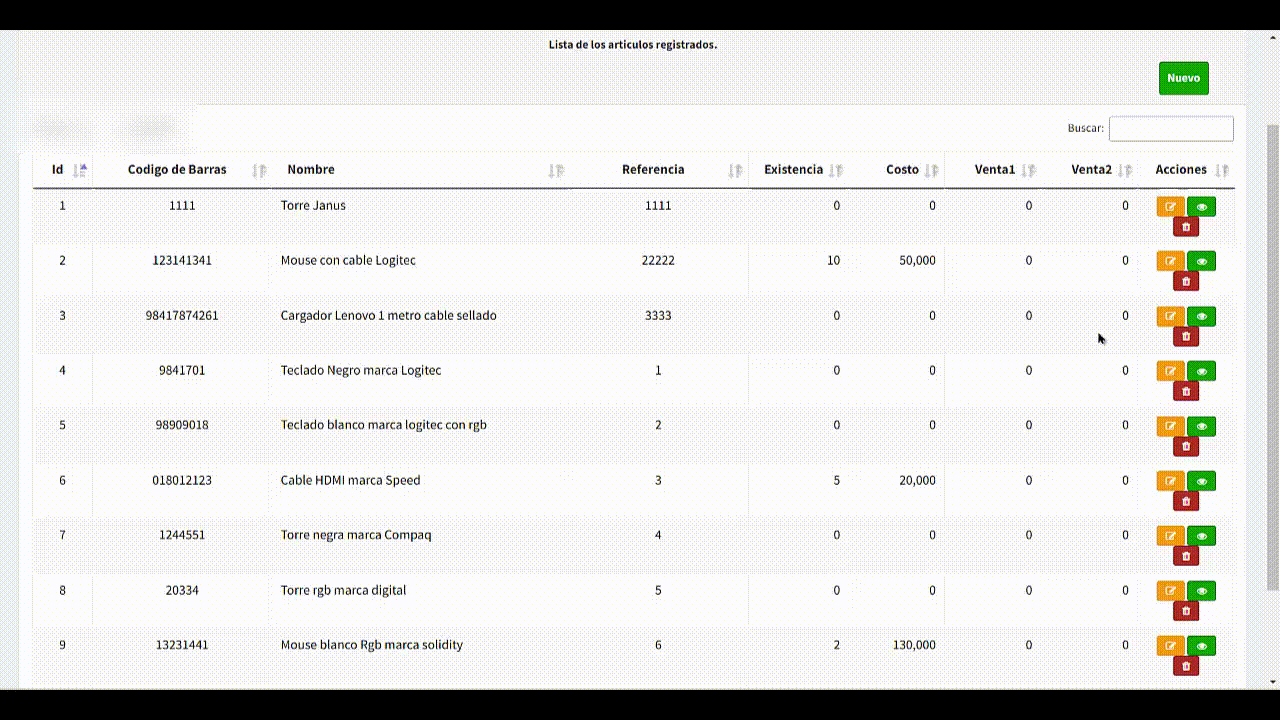Sort by Codigo de Barras header
Image resolution: width=1280 pixels, height=720 pixels.
point(177,170)
